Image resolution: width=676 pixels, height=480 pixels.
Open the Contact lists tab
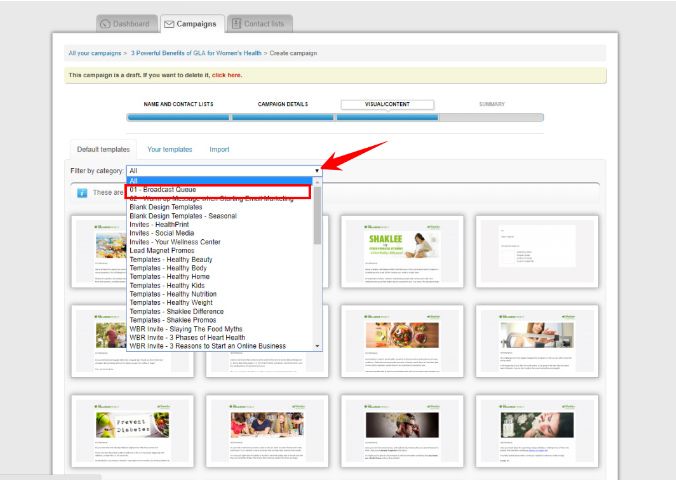click(260, 24)
